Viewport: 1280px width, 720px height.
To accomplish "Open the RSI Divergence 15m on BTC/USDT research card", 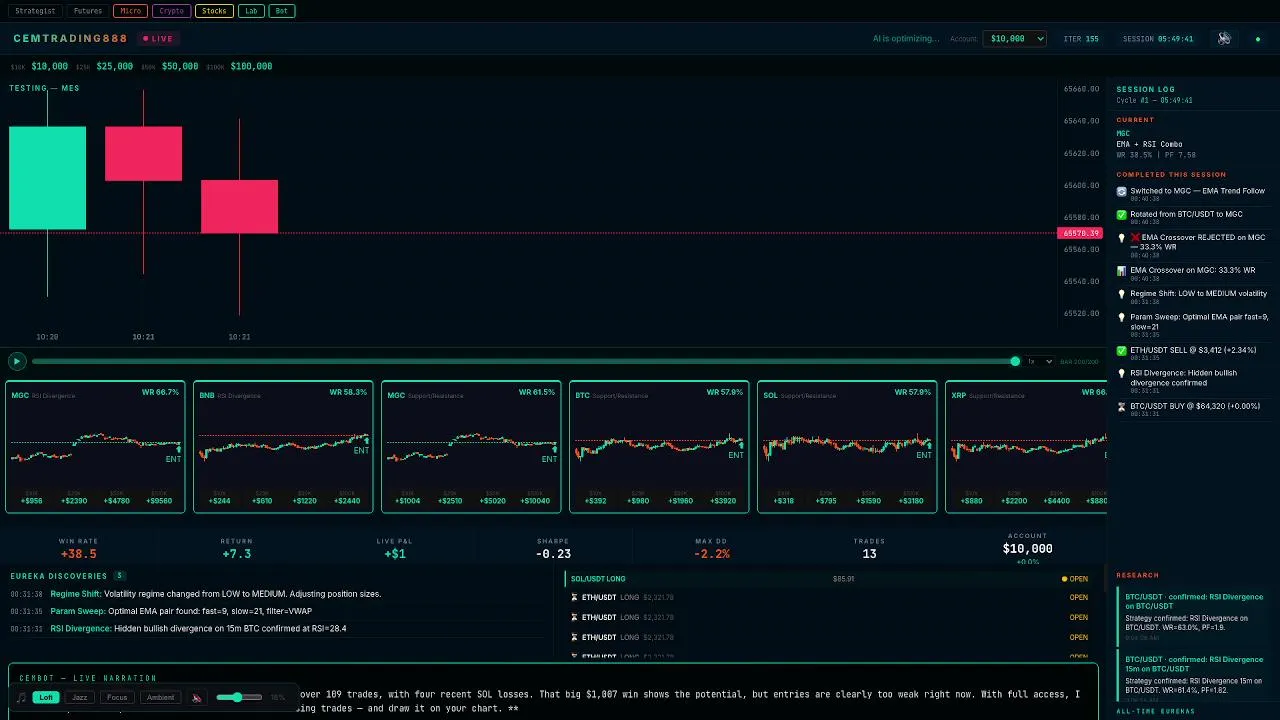I will click(x=1195, y=678).
